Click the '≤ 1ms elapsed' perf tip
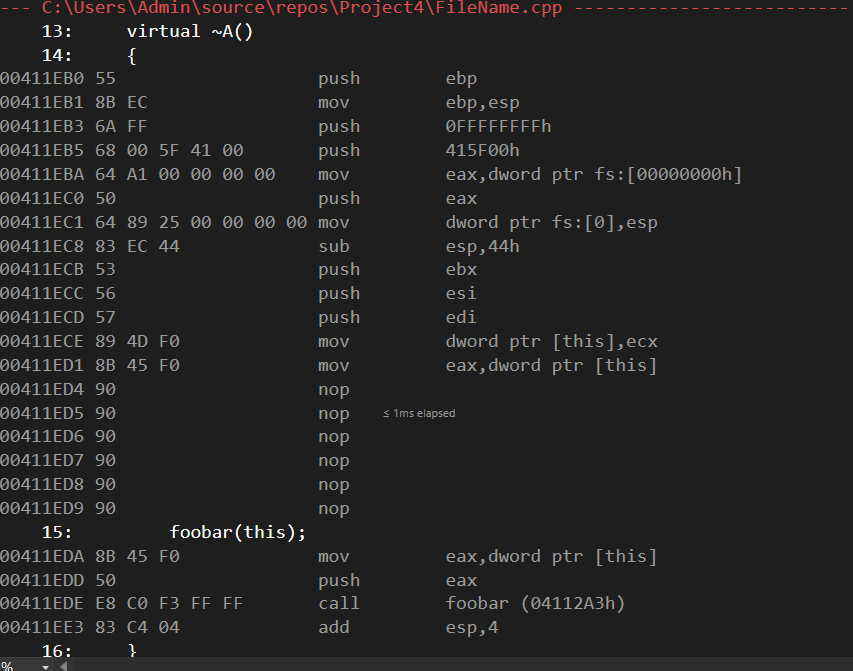This screenshot has width=853, height=671. coord(419,413)
